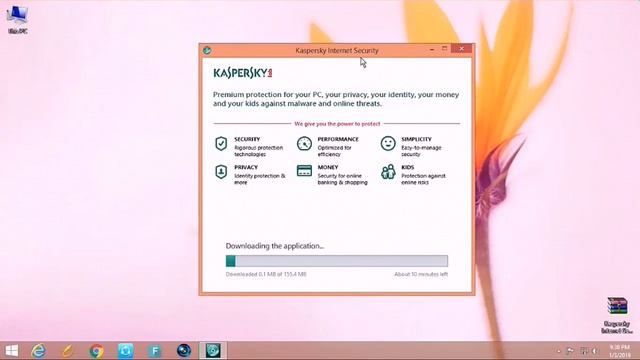
Task: Click the SECURITY heading text
Action: click(247, 139)
